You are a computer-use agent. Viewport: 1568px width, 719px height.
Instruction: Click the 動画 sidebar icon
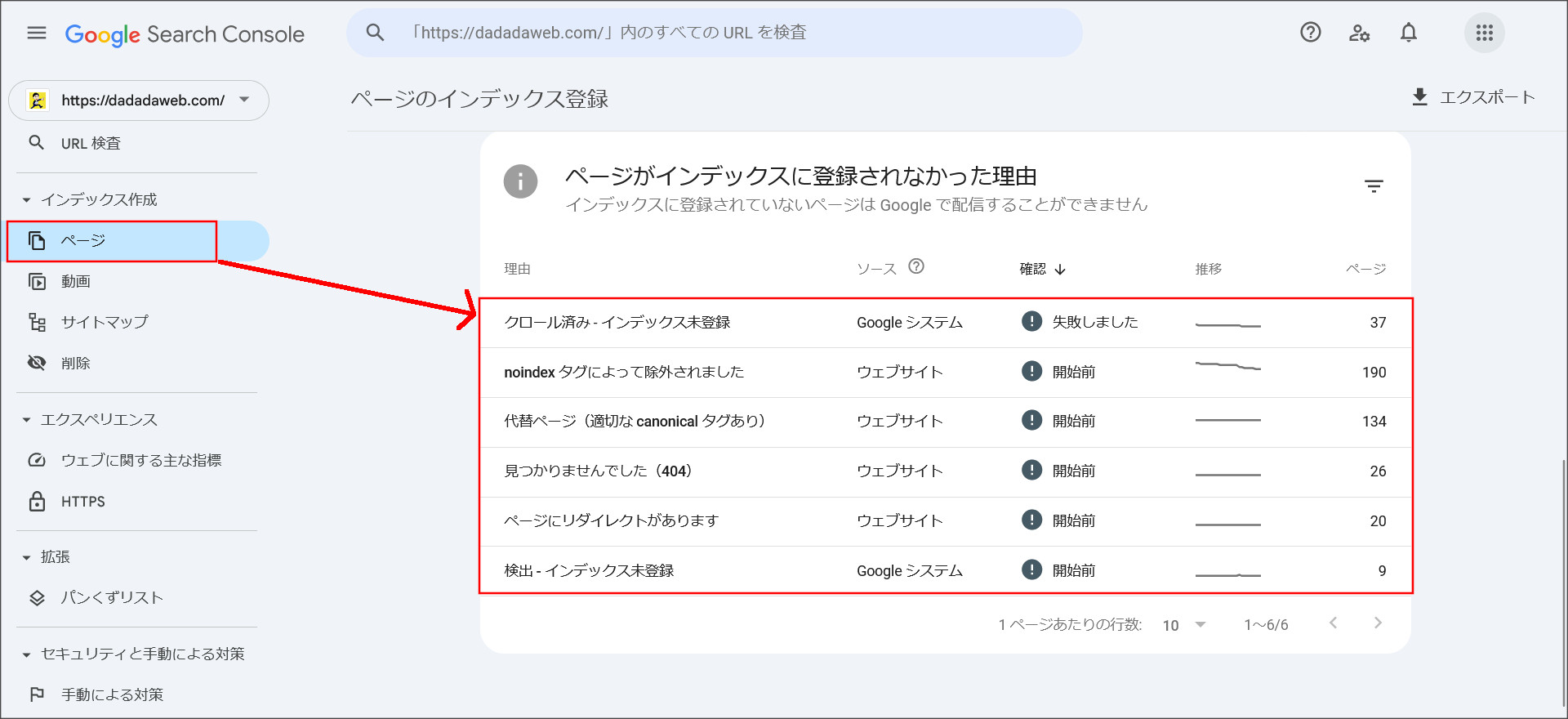click(x=37, y=281)
